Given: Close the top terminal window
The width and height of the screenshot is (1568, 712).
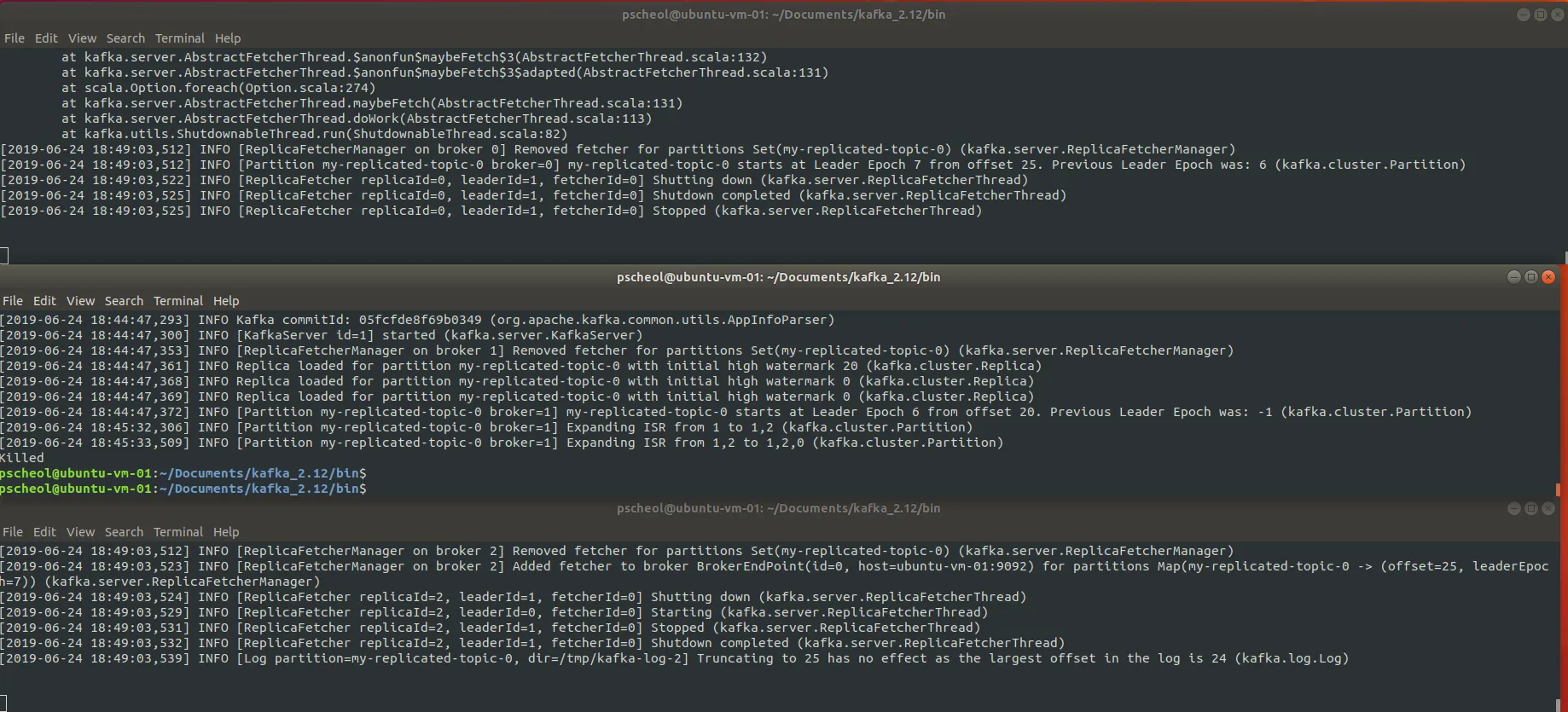Looking at the screenshot, I should pyautogui.click(x=1558, y=14).
